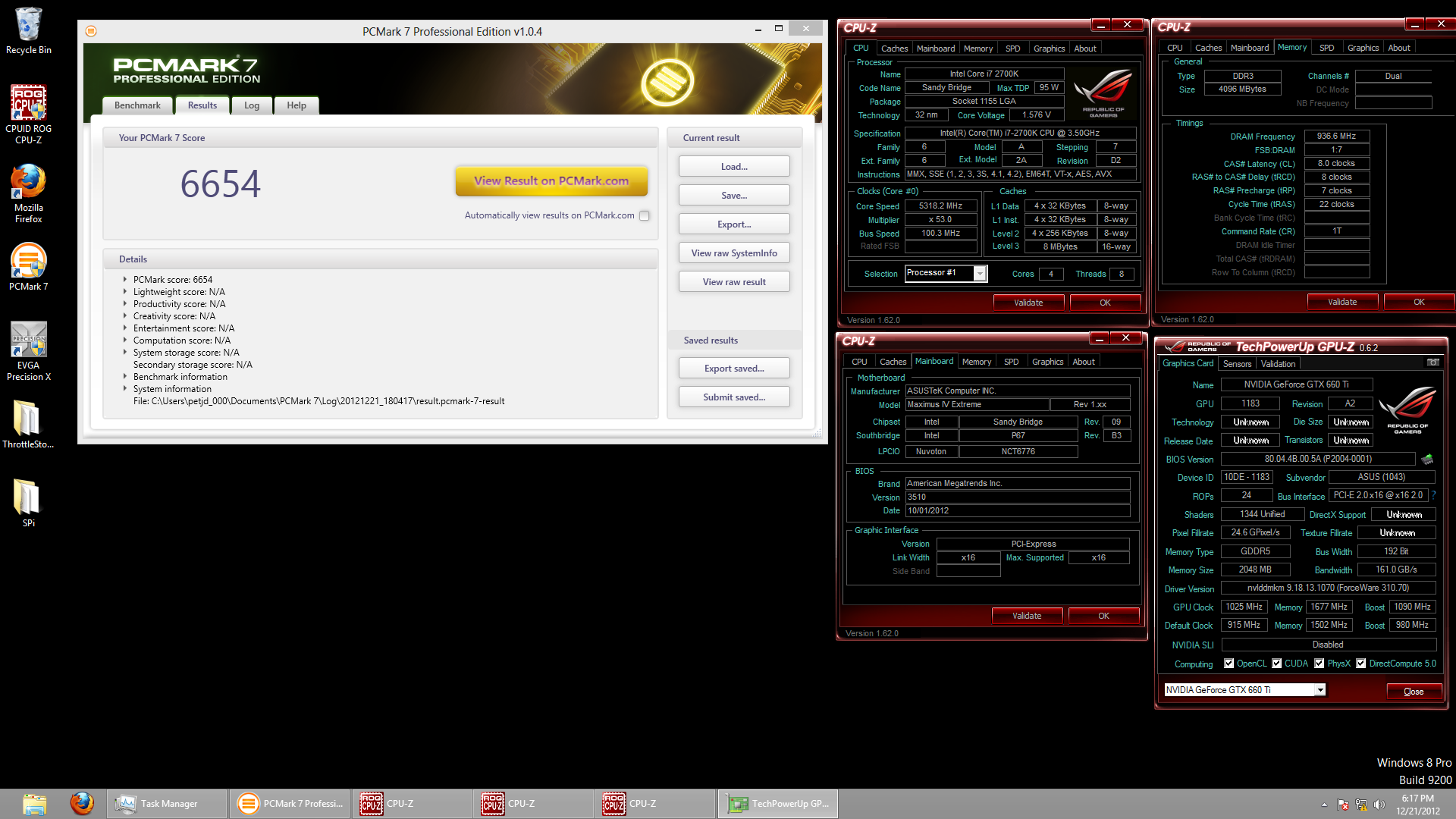Open the Help tab in PCMark
Viewport: 1456px width, 819px height.
(297, 105)
